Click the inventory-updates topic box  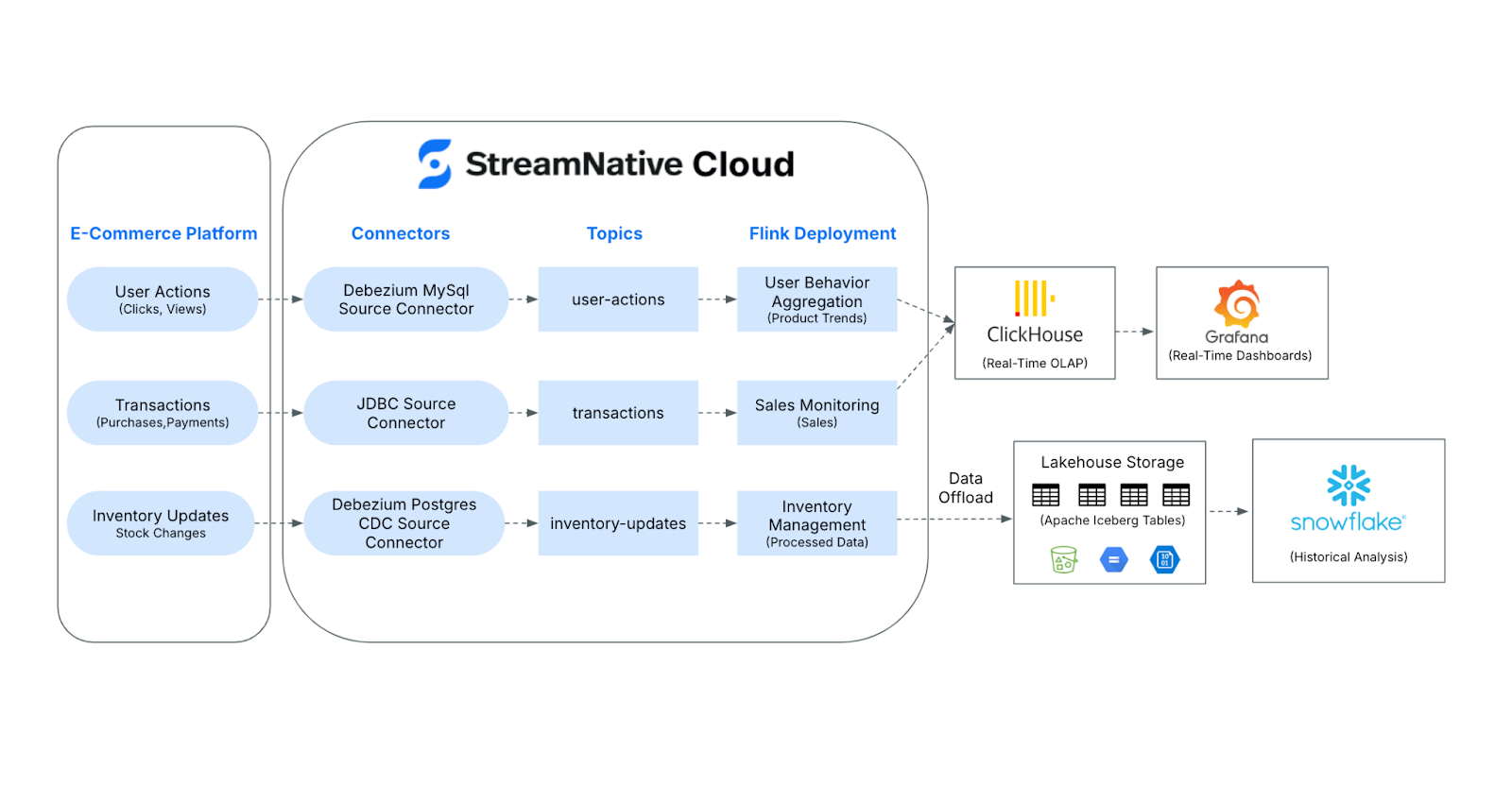click(618, 523)
